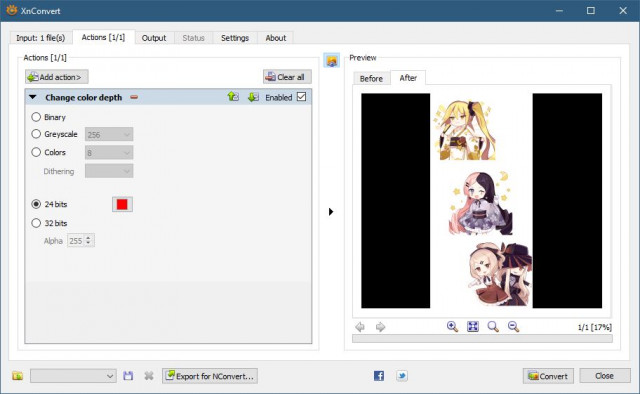Go to next preview image arrow
Image resolution: width=640 pixels, height=394 pixels.
tap(380, 327)
